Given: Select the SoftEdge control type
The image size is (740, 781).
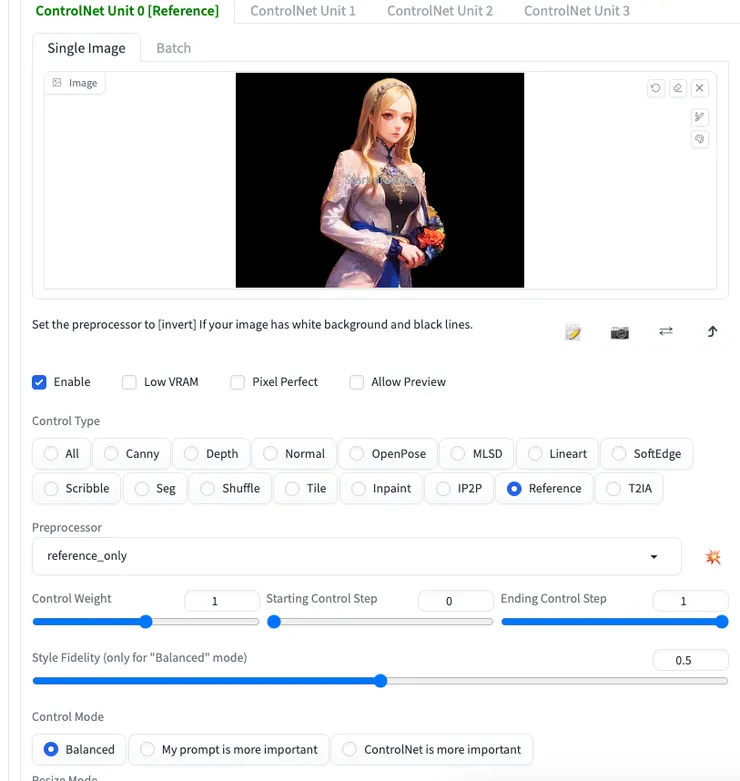Looking at the screenshot, I should pos(646,454).
